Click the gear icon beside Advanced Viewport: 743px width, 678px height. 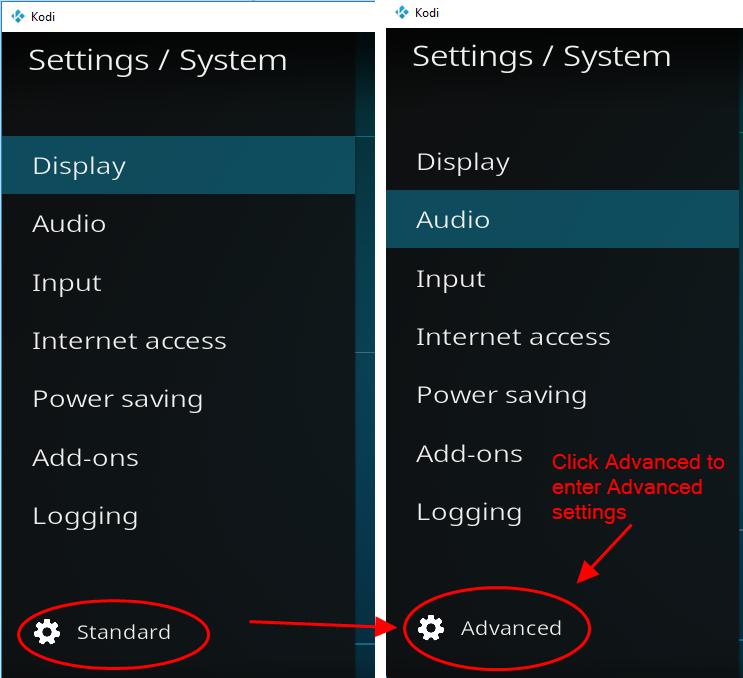pos(431,628)
